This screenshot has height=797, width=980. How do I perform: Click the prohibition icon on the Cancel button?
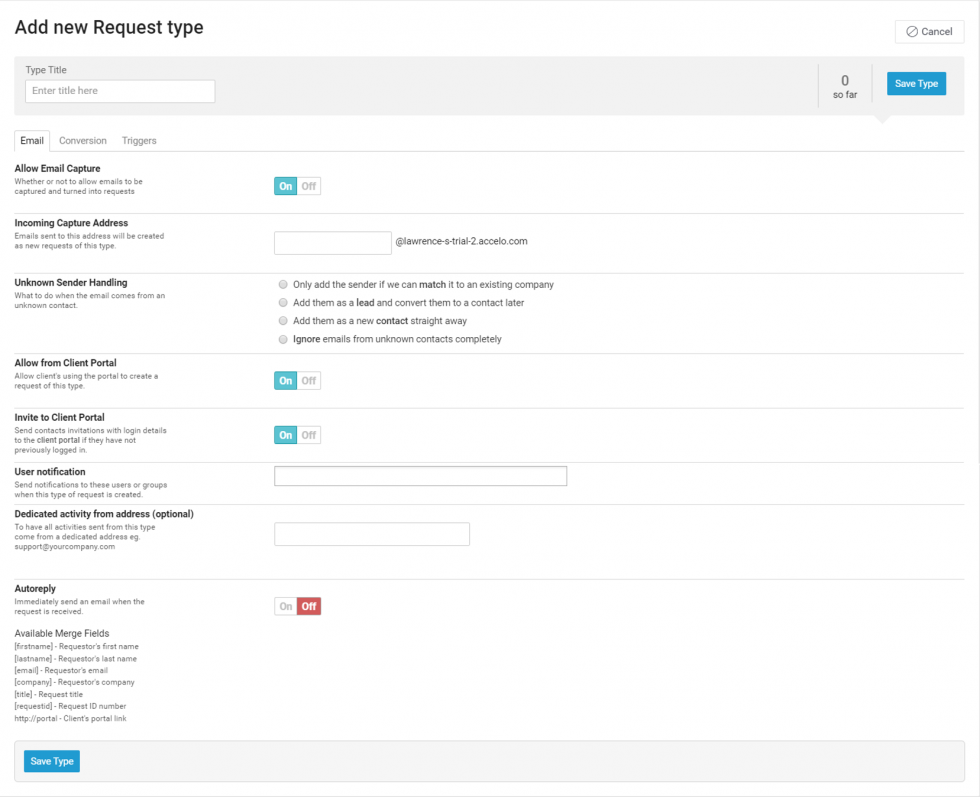point(910,31)
